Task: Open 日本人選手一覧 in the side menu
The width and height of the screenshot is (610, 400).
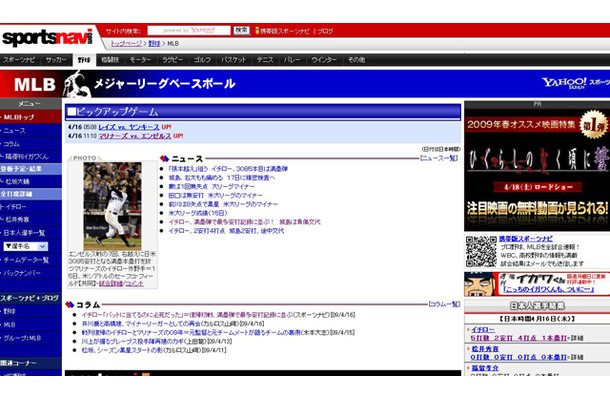Action: [x=24, y=233]
